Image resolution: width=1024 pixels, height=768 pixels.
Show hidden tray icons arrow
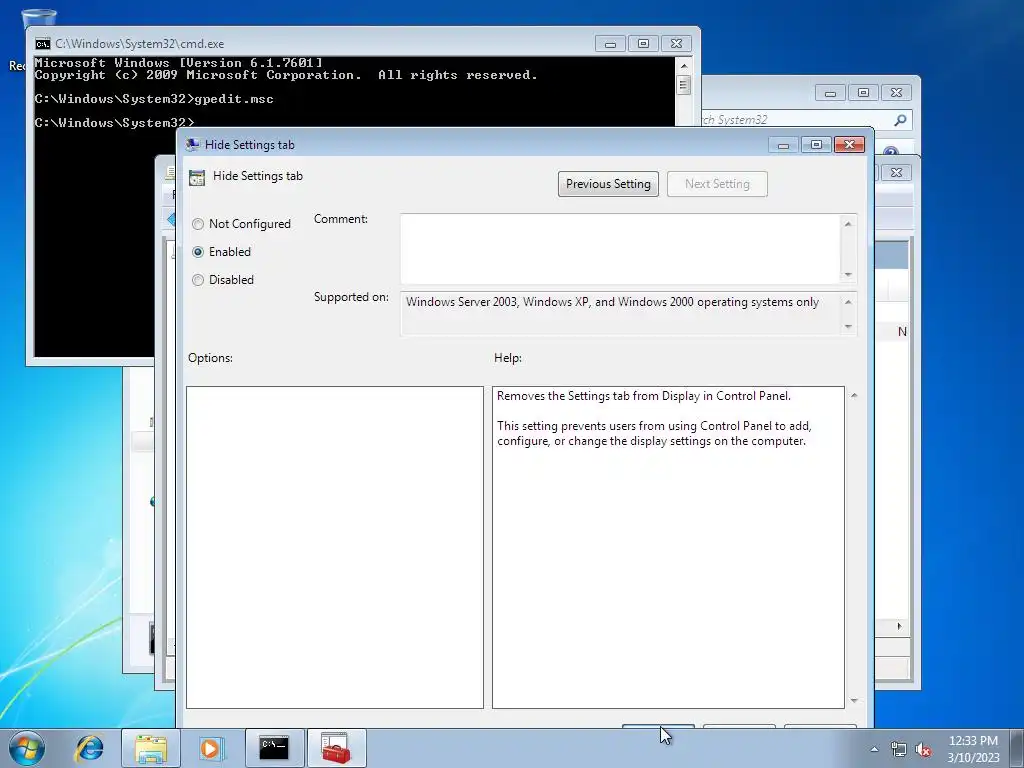(x=874, y=749)
